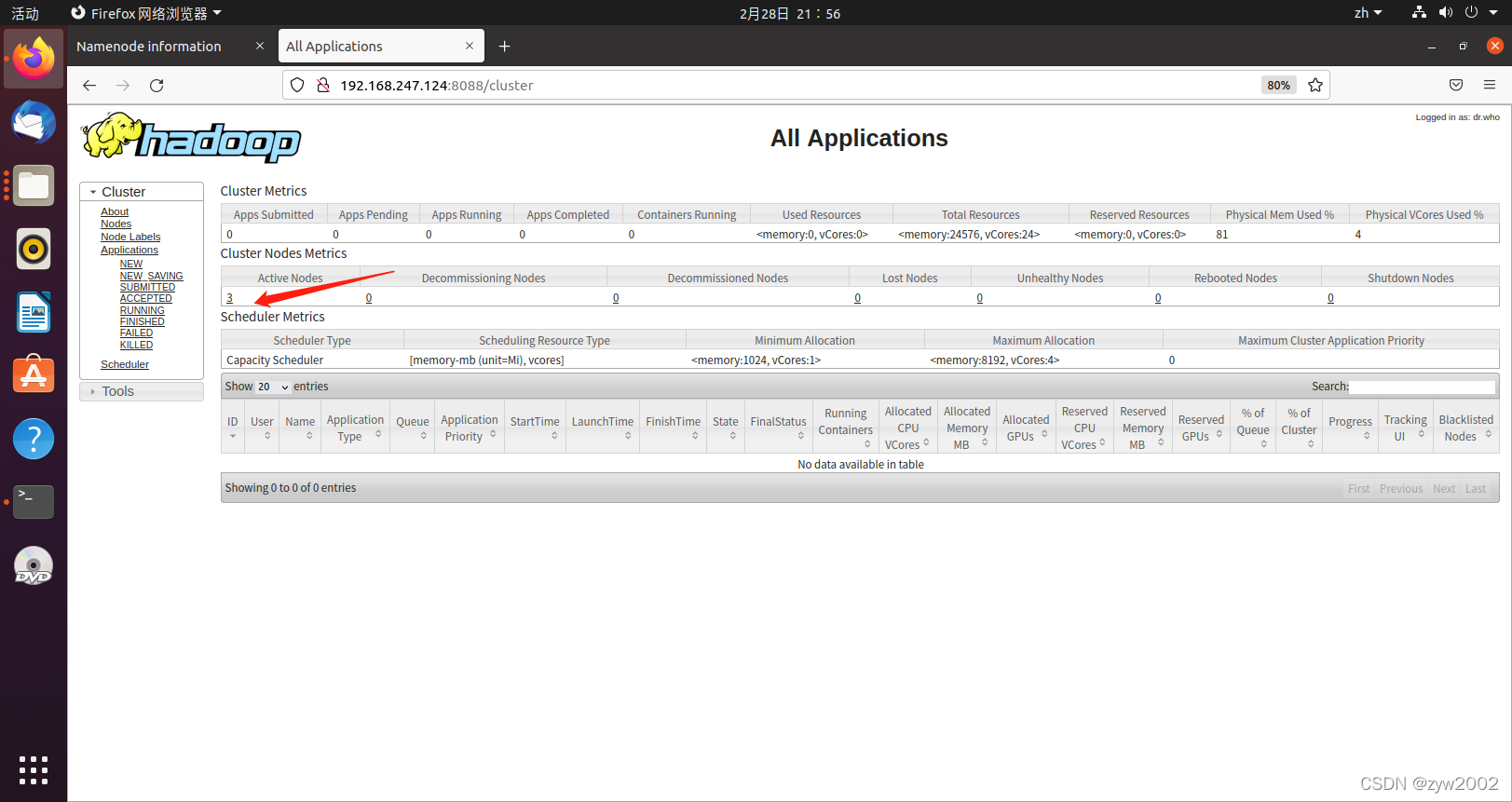Show FAILED applications
This screenshot has height=802, width=1512.
(136, 333)
